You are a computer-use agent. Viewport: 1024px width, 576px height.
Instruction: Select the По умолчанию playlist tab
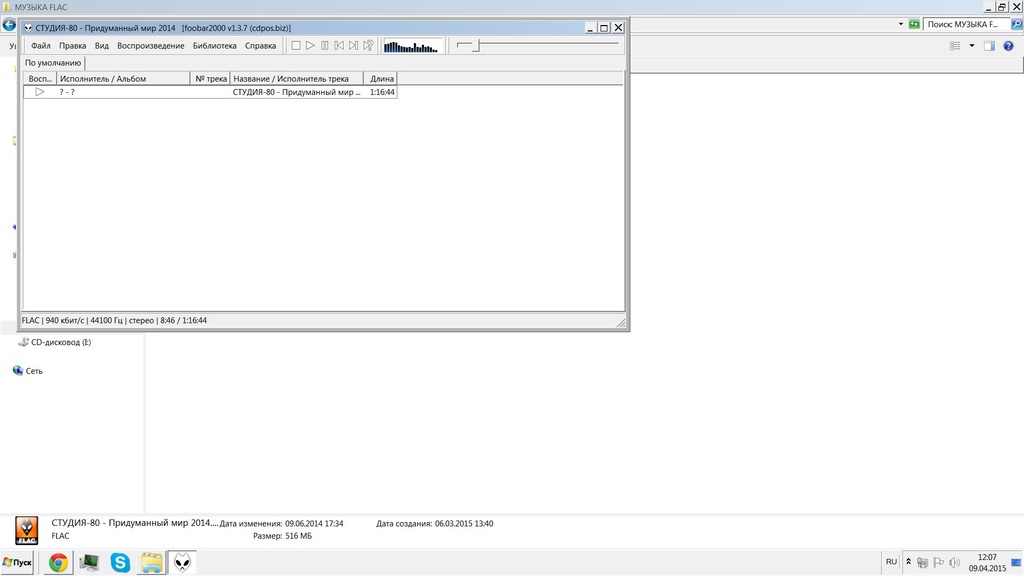(54, 63)
